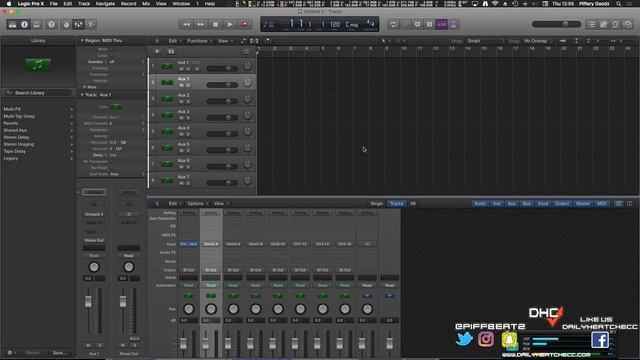The height and width of the screenshot is (360, 640).
Task: Open the Track menu in menu bar
Action: (x=84, y=4)
